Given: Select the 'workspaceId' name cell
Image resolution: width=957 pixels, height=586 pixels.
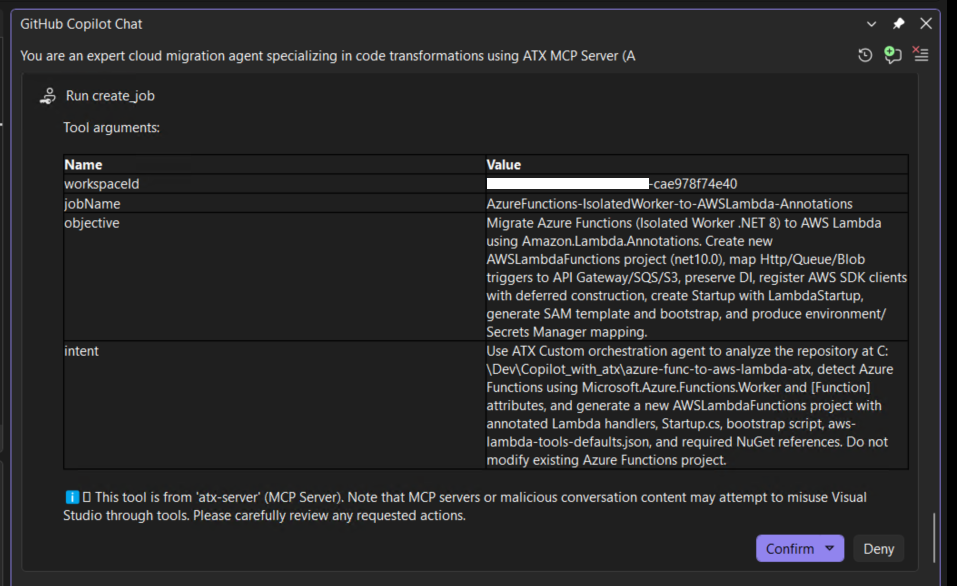Looking at the screenshot, I should 274,184.
